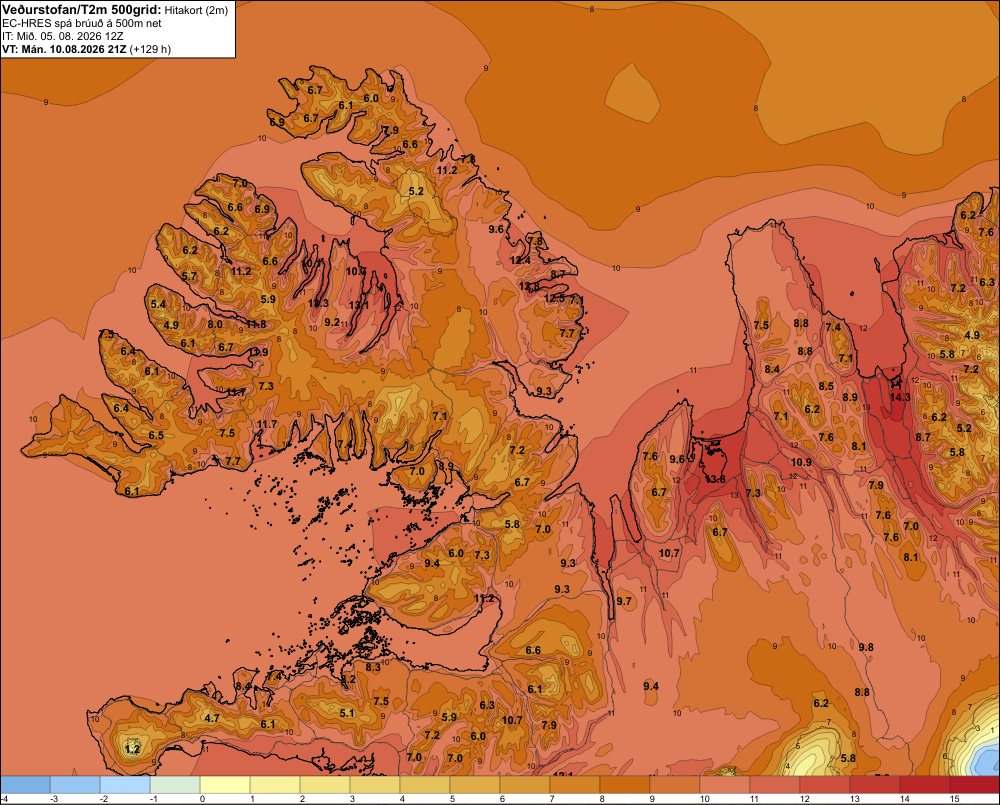Click the 'IT: Mið. 05. 08. 2026 12Z' line
The width and height of the screenshot is (1000, 805).
point(62,36)
